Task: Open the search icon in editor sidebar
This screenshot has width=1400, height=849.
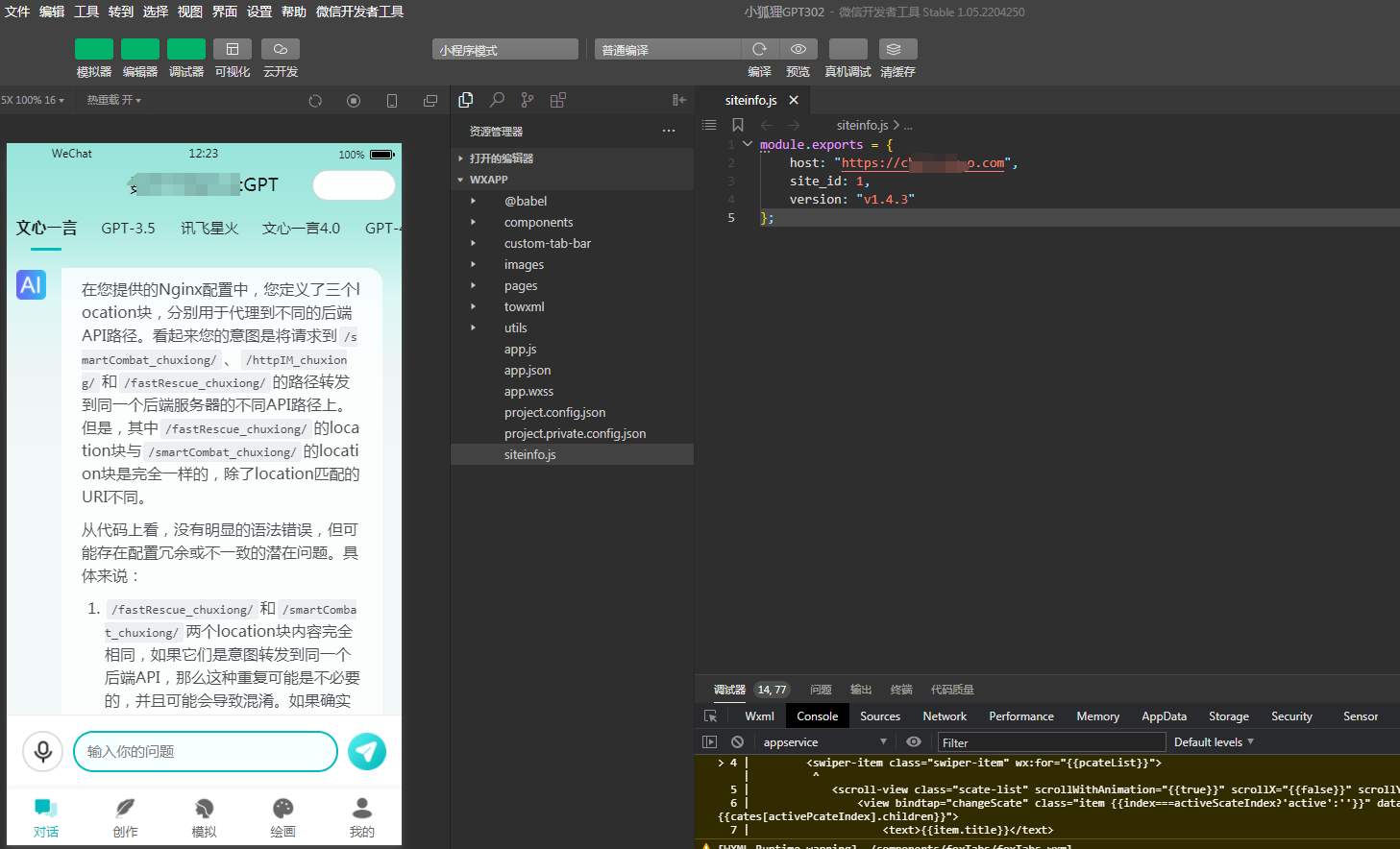Action: click(x=497, y=100)
